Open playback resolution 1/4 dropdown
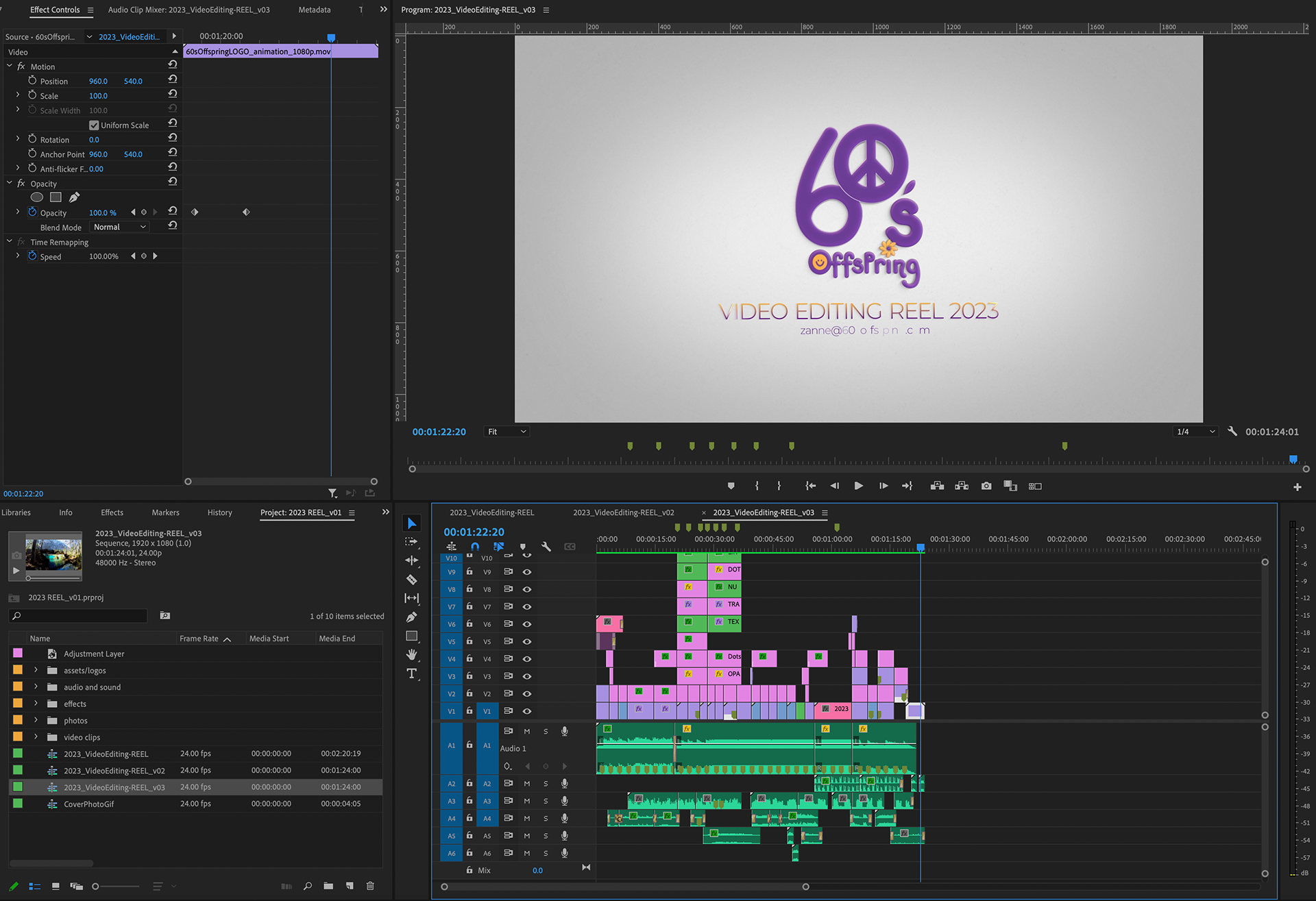 click(1195, 432)
